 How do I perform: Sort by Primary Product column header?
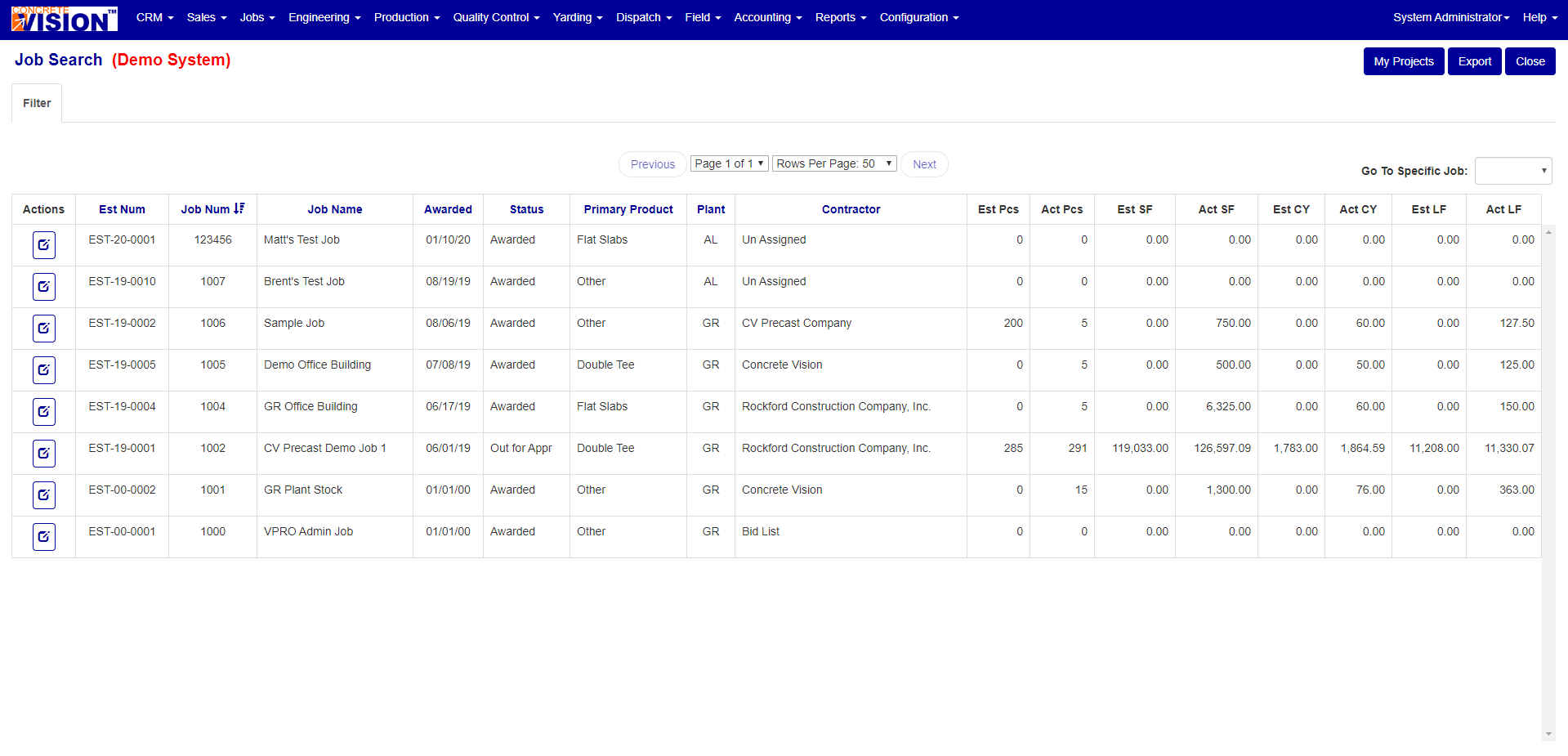(x=628, y=209)
